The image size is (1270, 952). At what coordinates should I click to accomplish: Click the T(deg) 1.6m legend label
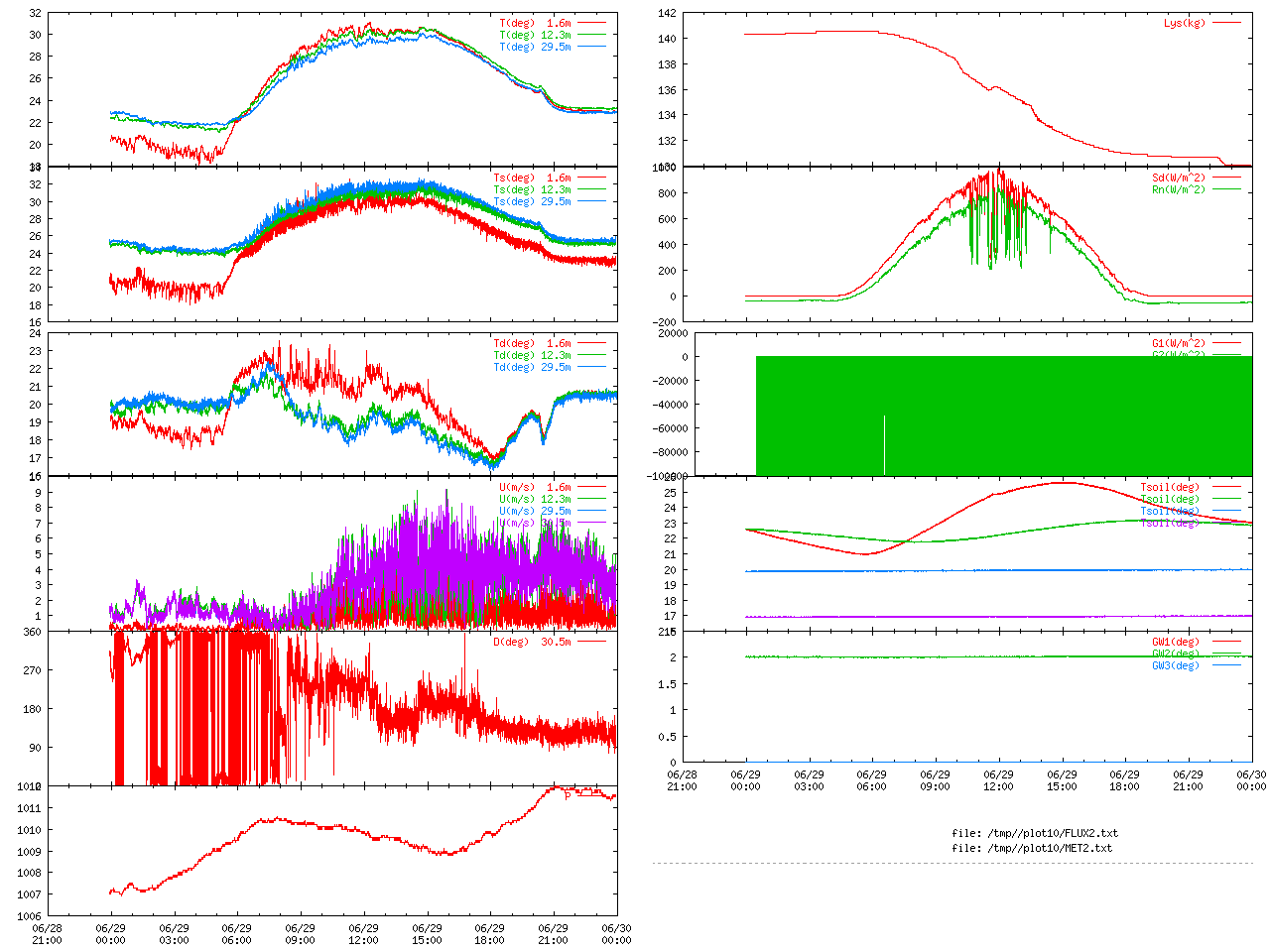(535, 23)
